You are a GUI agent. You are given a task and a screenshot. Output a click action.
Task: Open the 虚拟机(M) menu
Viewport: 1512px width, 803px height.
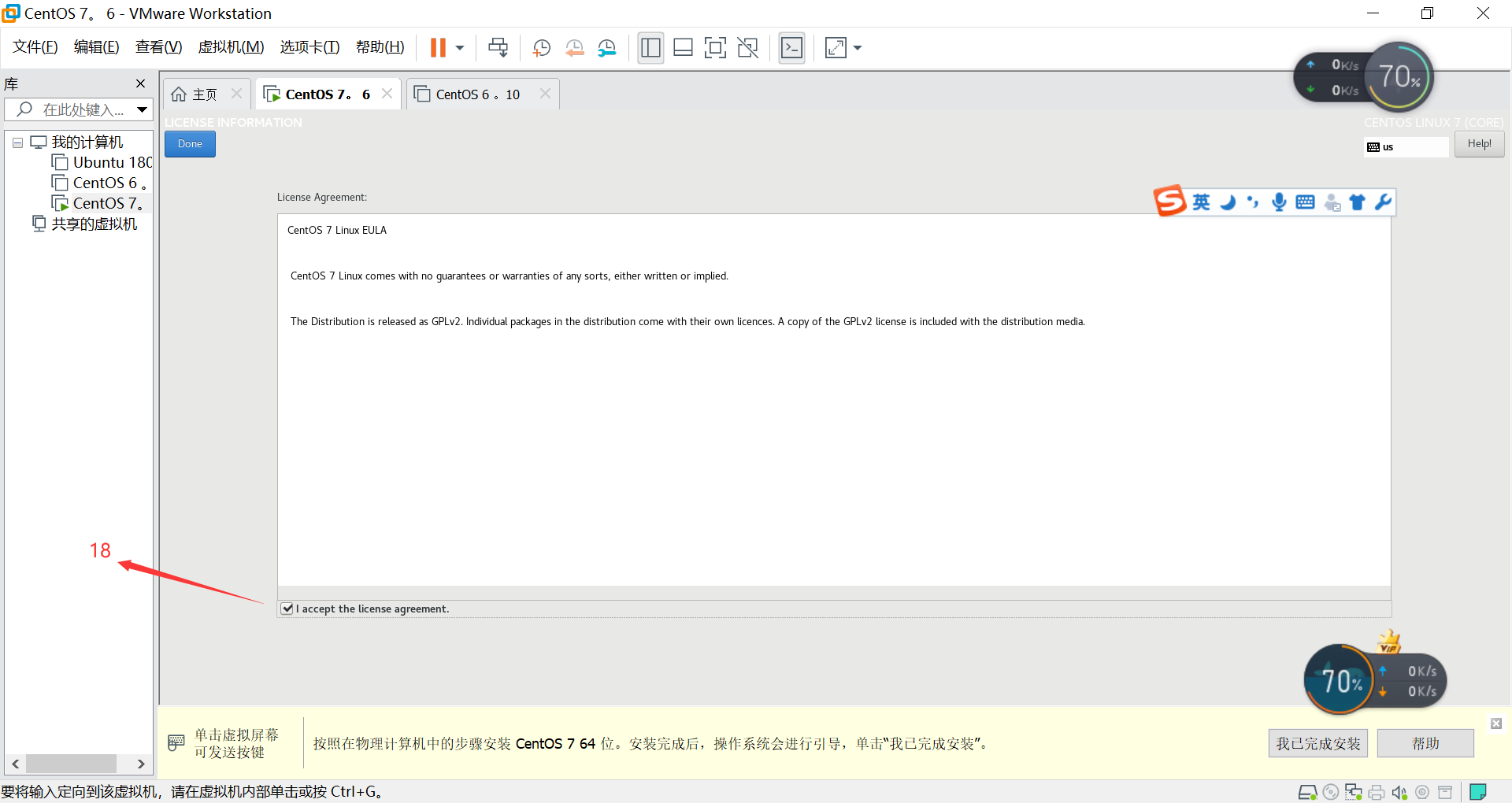(232, 47)
